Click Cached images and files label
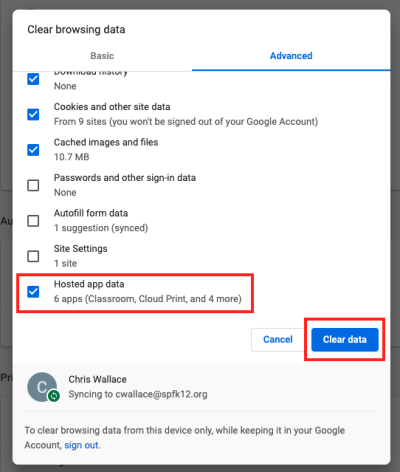 106,142
